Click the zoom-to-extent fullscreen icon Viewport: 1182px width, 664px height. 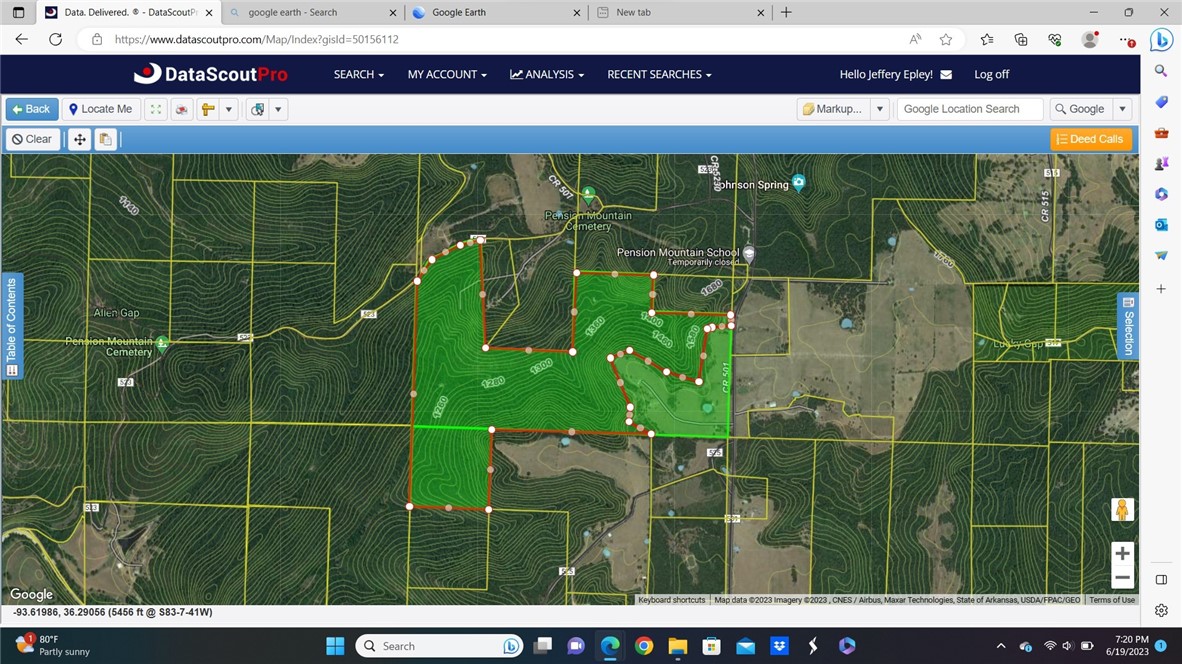[155, 109]
